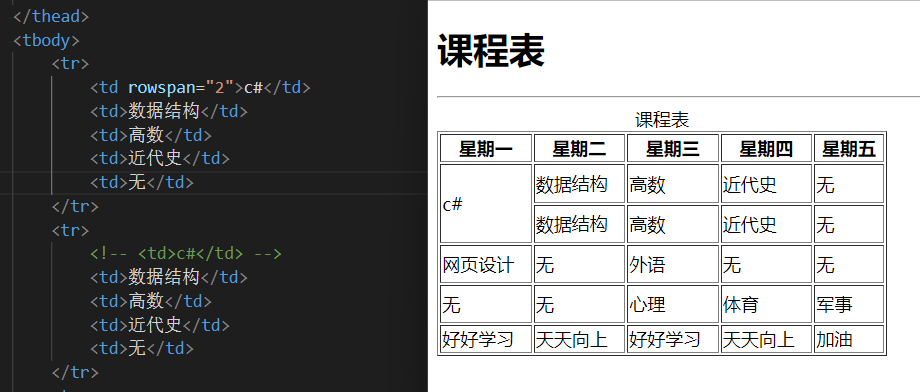Click the </thead> closing tag in the editor
The image size is (920, 392).
pyautogui.click(x=51, y=16)
